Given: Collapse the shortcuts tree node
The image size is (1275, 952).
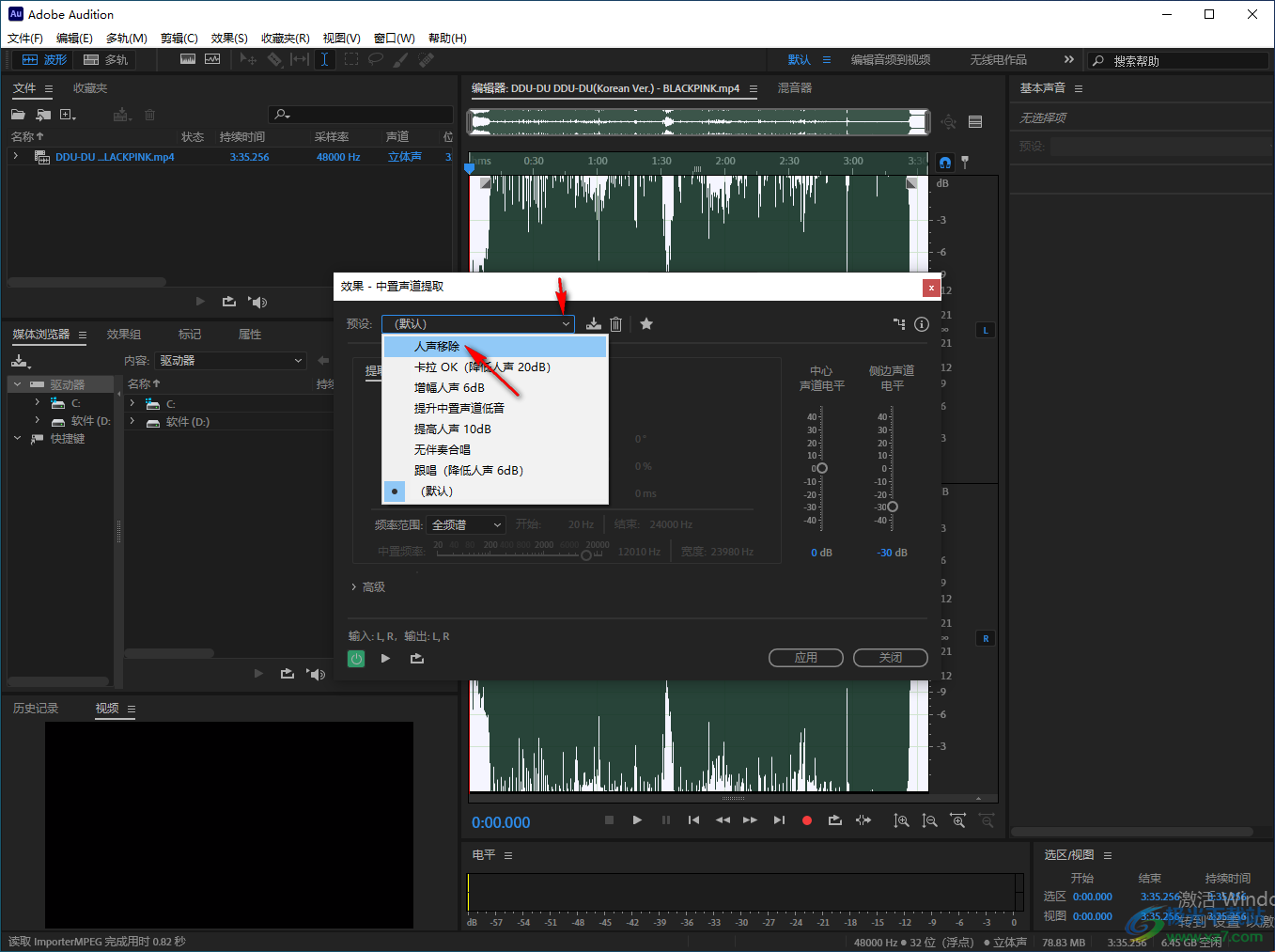Looking at the screenshot, I should [17, 439].
